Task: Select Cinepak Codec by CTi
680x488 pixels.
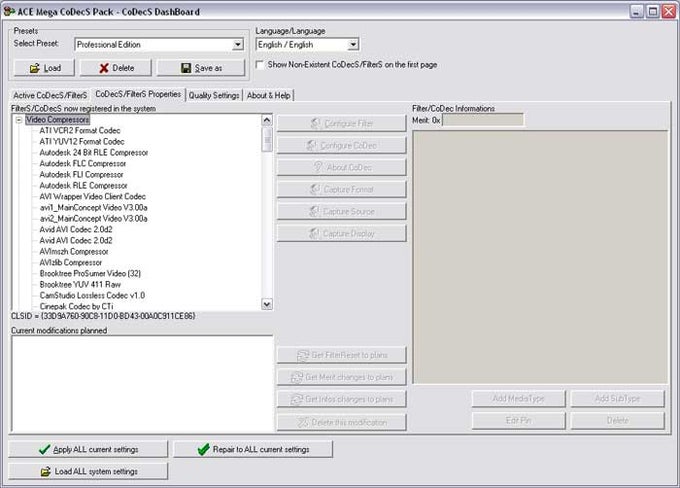Action: click(76, 306)
